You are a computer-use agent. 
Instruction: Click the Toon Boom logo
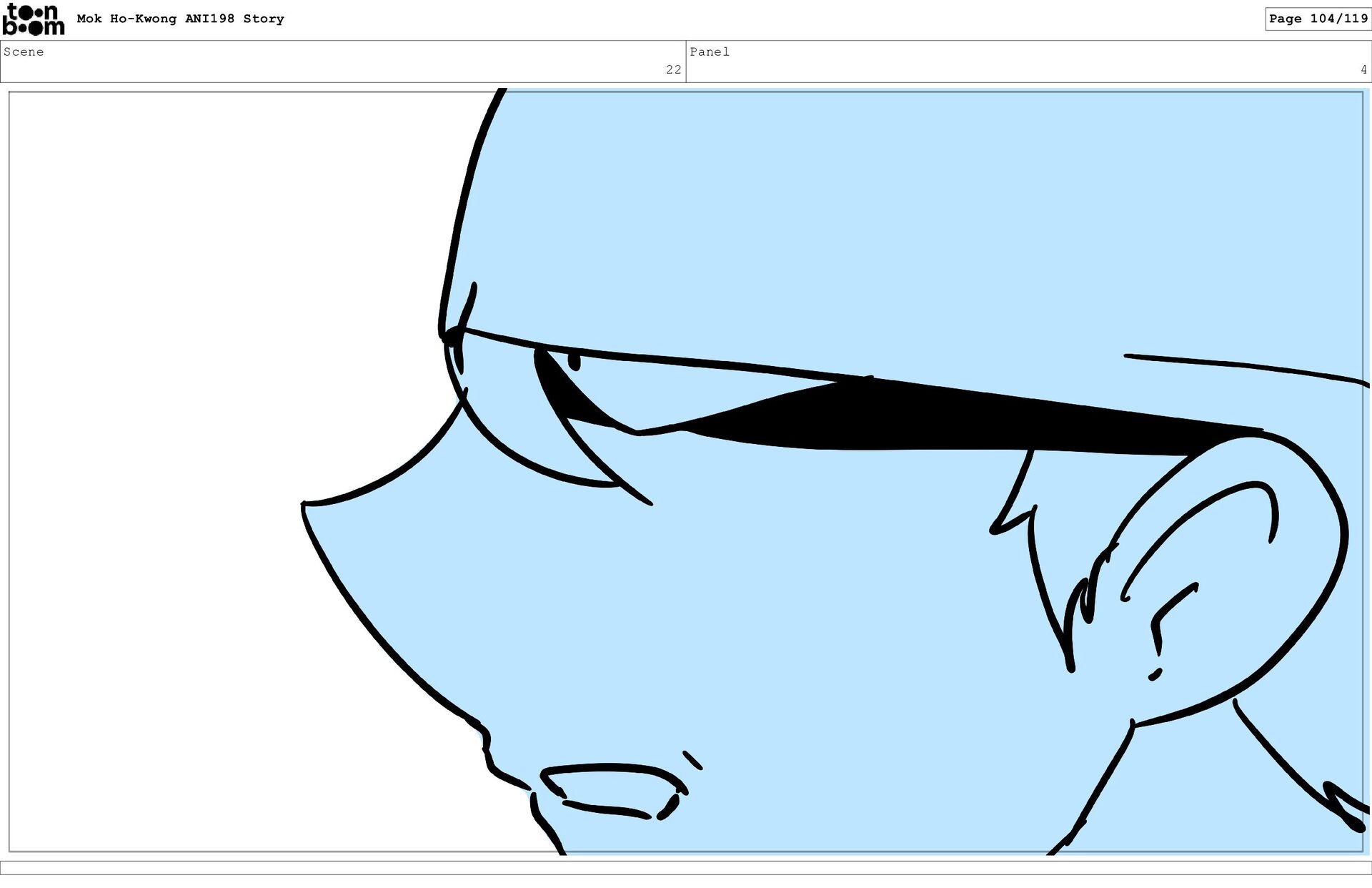tap(33, 19)
